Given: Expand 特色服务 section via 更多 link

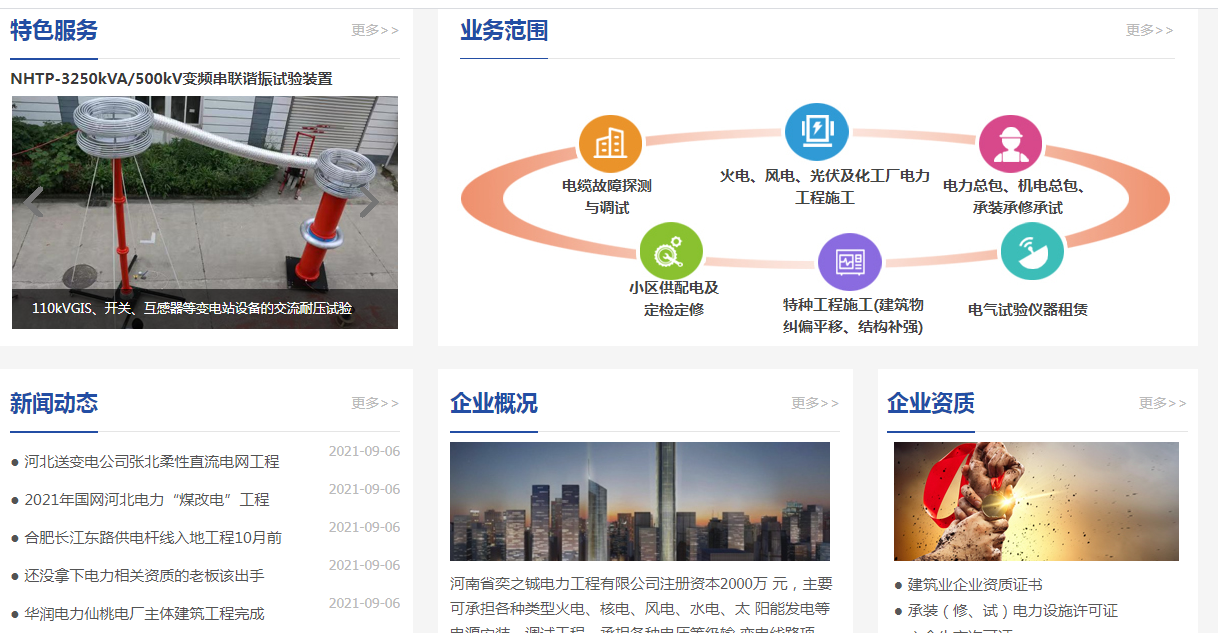Looking at the screenshot, I should [x=374, y=30].
